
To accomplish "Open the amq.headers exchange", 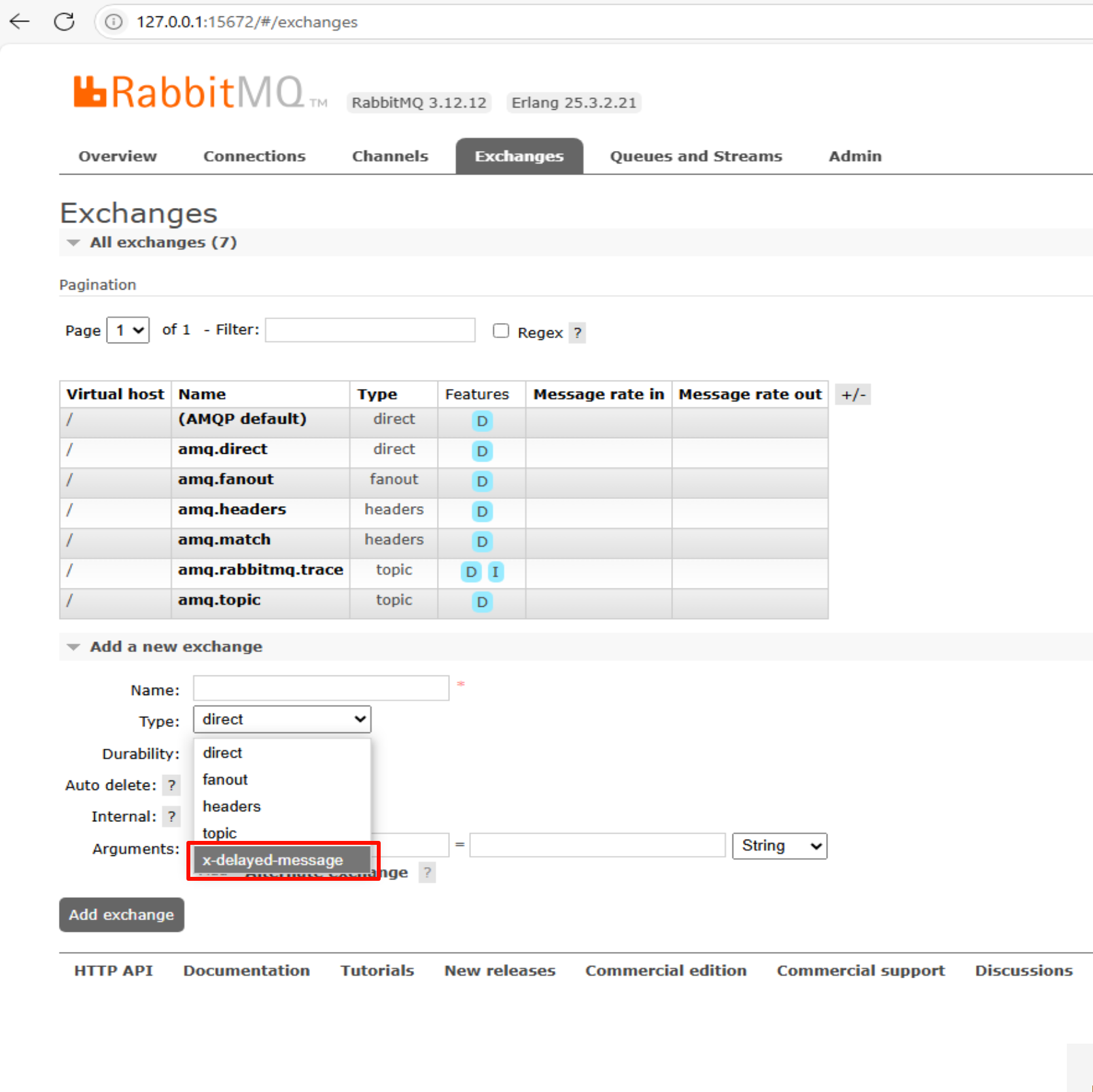I will point(232,509).
